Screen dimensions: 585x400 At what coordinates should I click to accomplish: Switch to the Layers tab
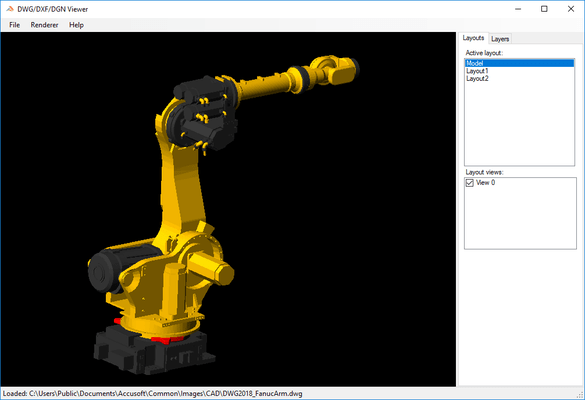pos(500,39)
